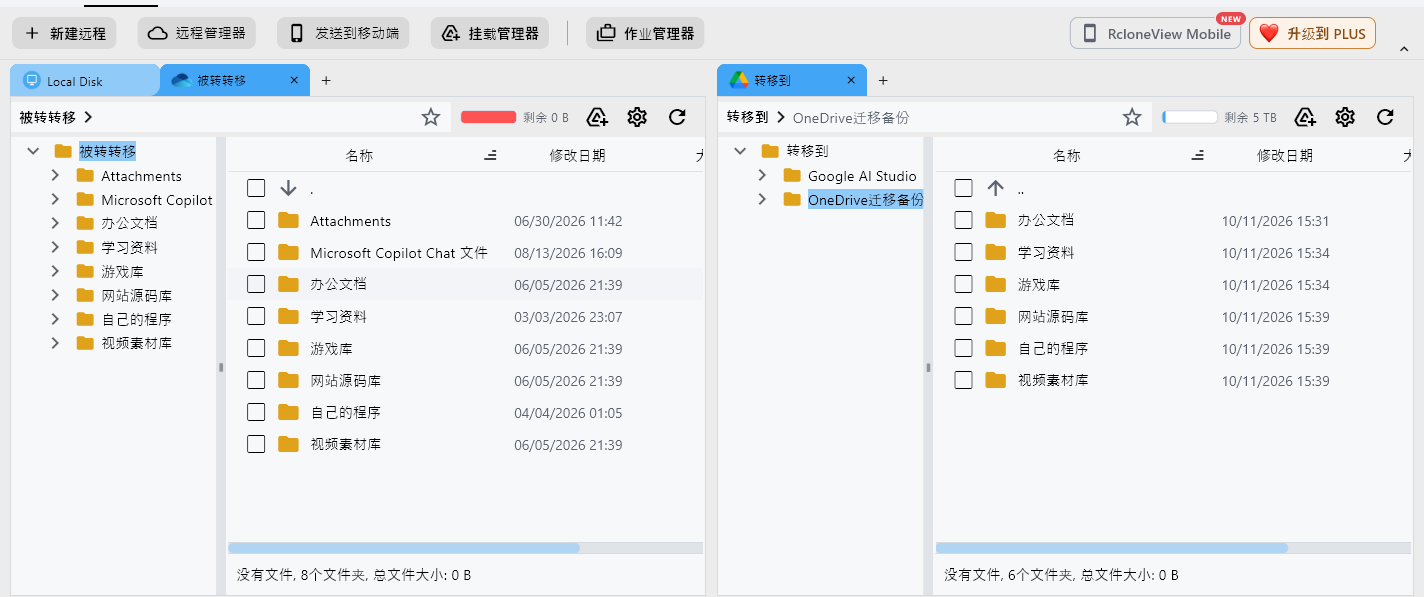Switch to the 被转转移 tab
This screenshot has height=597, width=1424.
235,80
